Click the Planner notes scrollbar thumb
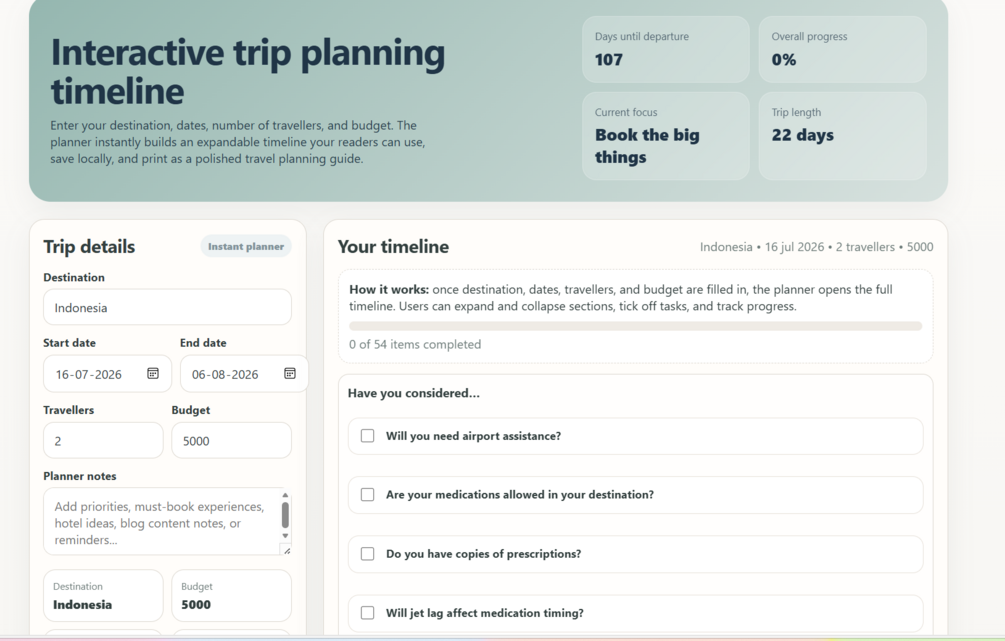The width and height of the screenshot is (1005, 641). coord(285,515)
